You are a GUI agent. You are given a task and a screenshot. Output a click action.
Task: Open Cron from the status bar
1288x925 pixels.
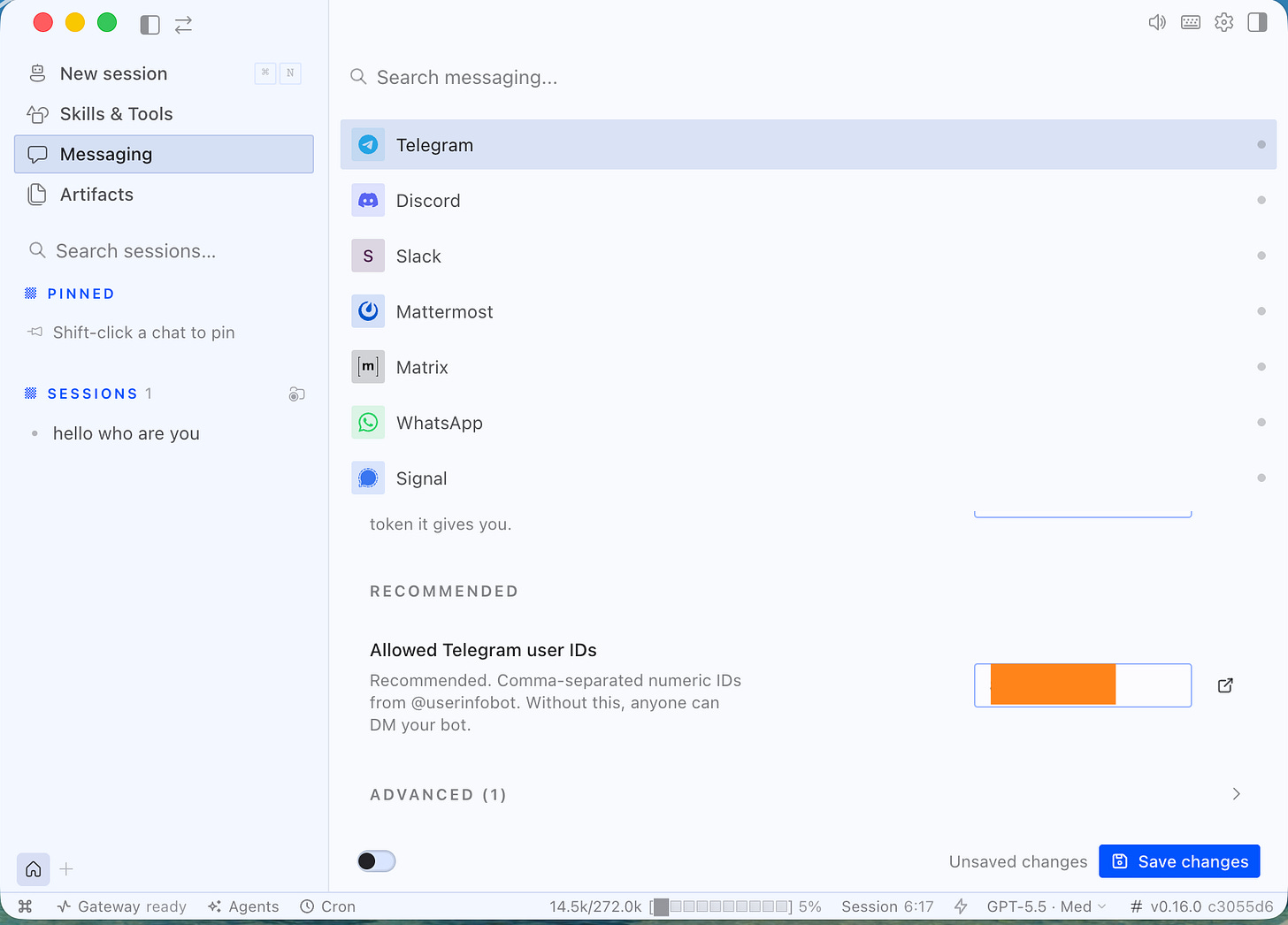327,906
